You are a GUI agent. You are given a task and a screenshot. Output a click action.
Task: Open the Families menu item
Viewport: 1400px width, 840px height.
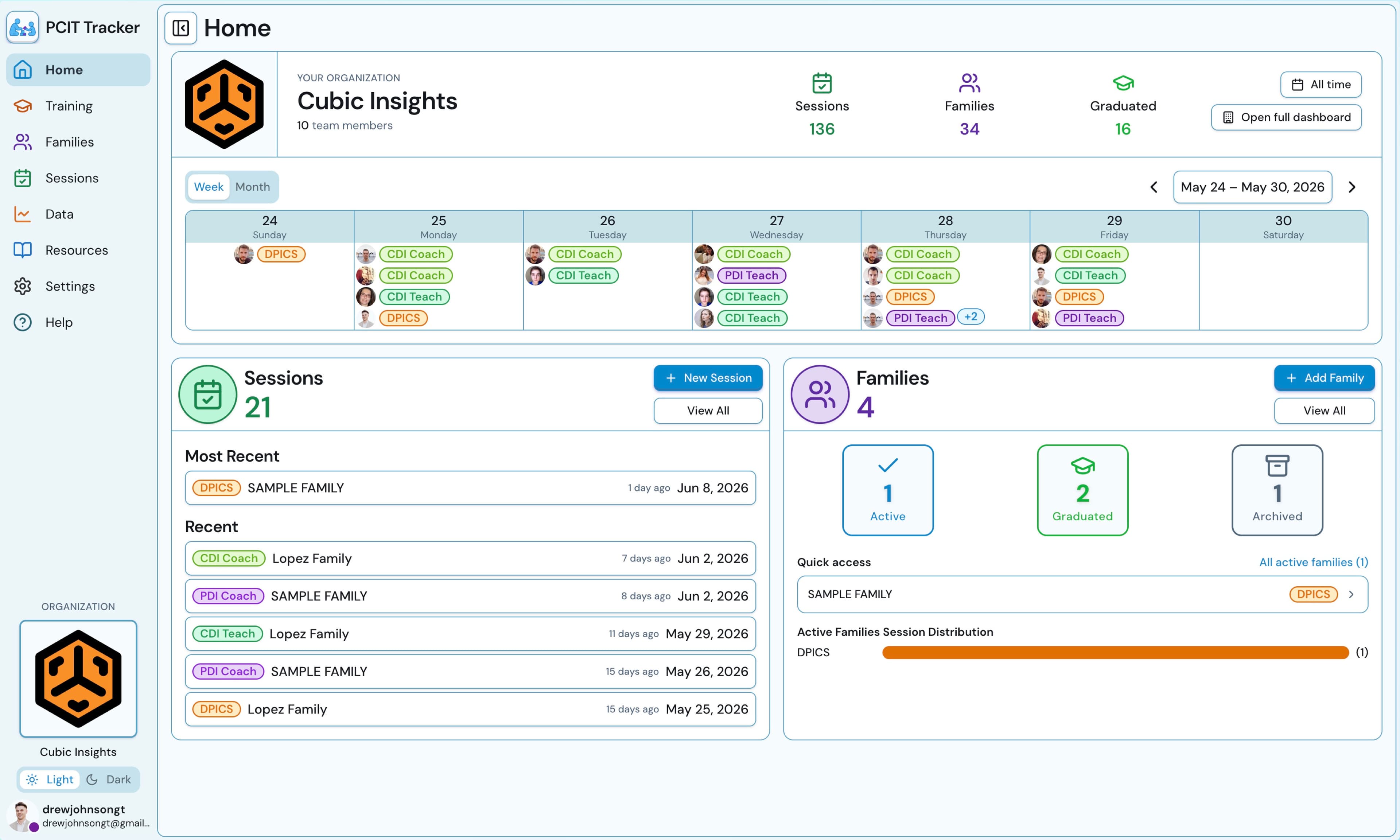78,142
